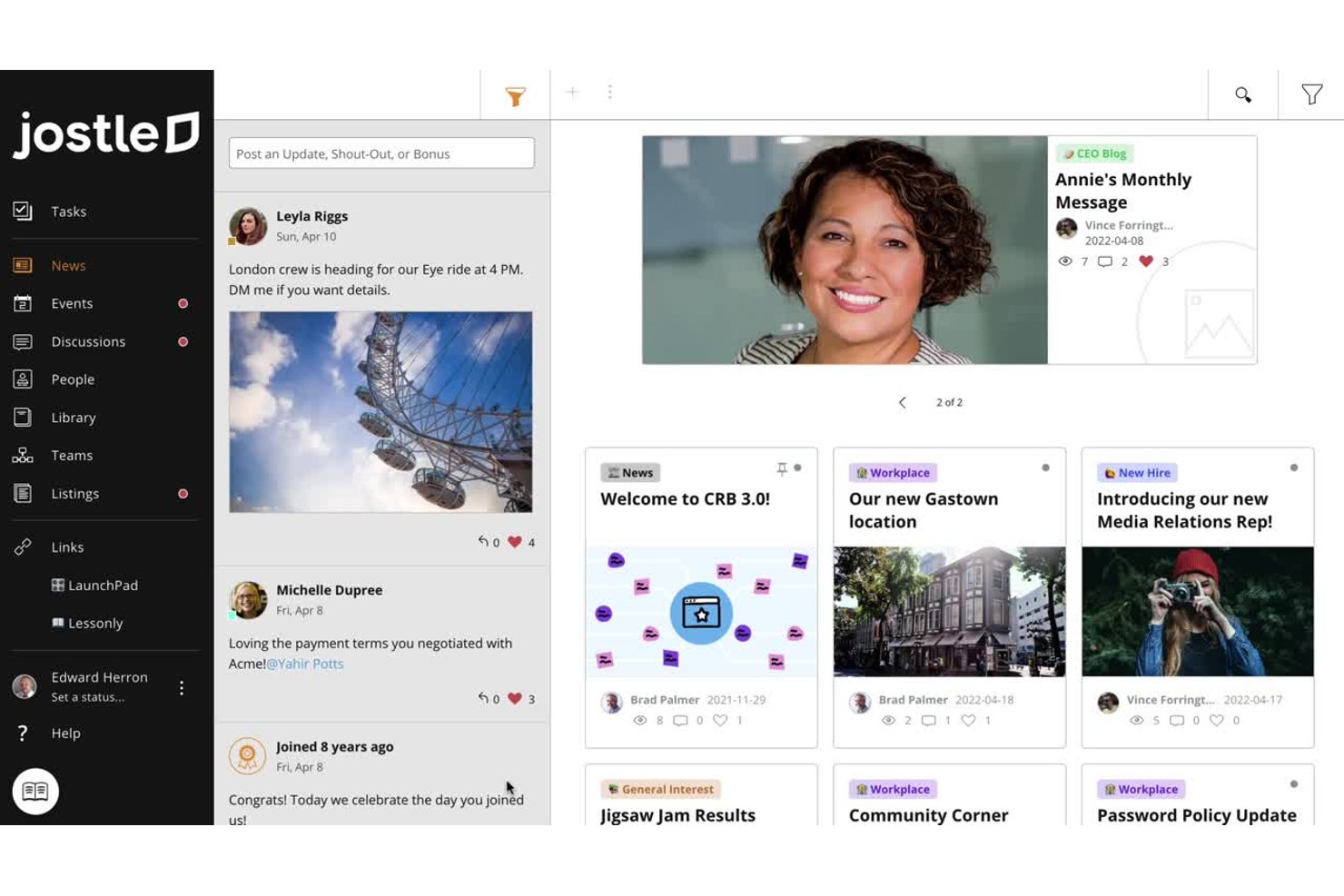
Task: Open Leyla Riggs' profile picture
Action: tap(248, 226)
